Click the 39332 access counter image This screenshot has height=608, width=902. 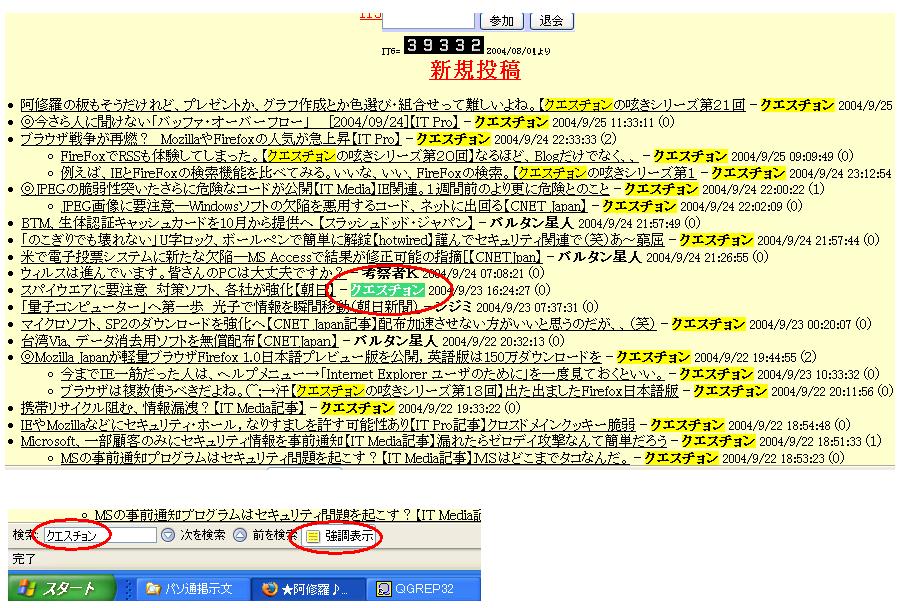pyautogui.click(x=443, y=45)
